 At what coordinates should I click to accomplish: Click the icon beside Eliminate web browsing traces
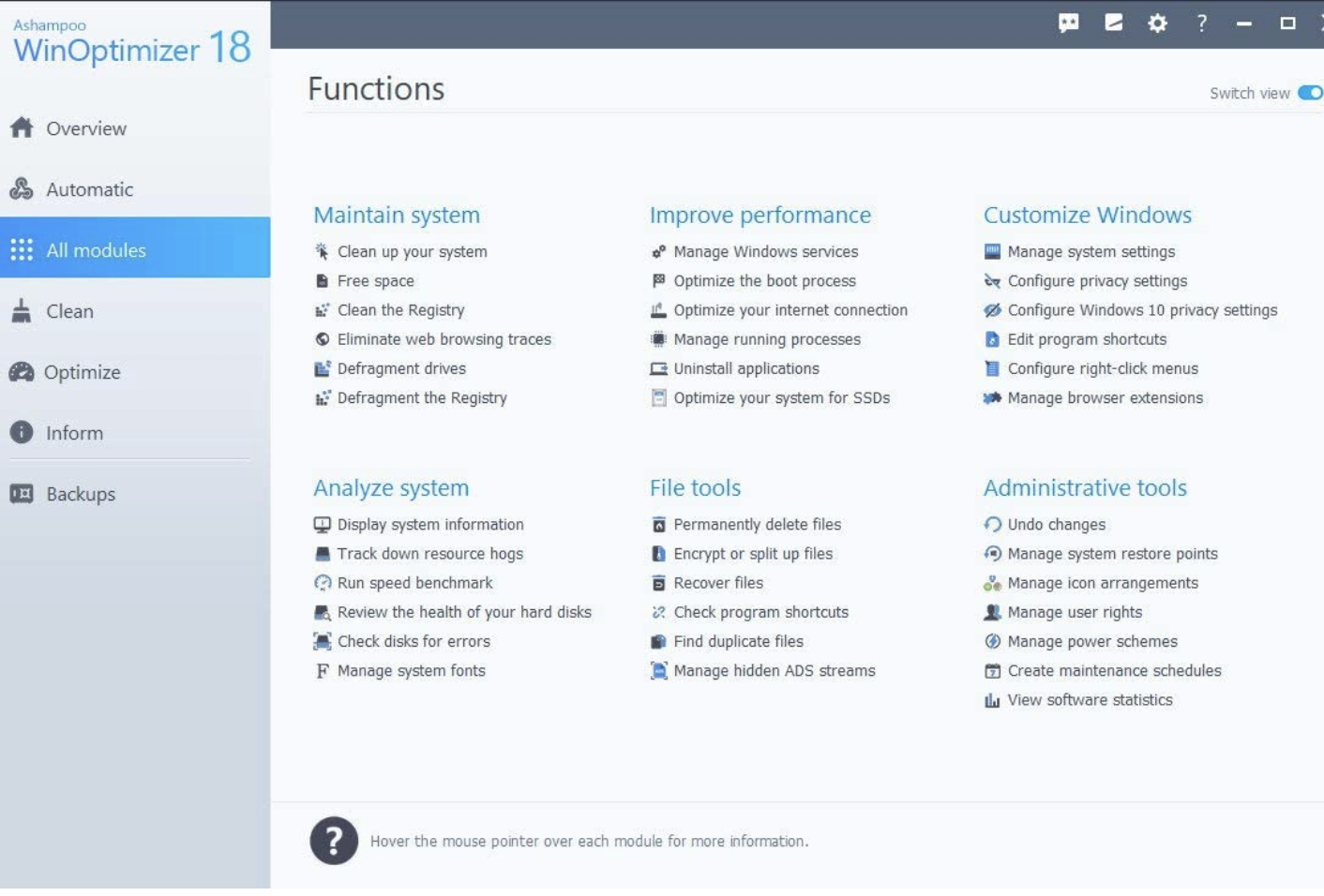click(x=322, y=339)
